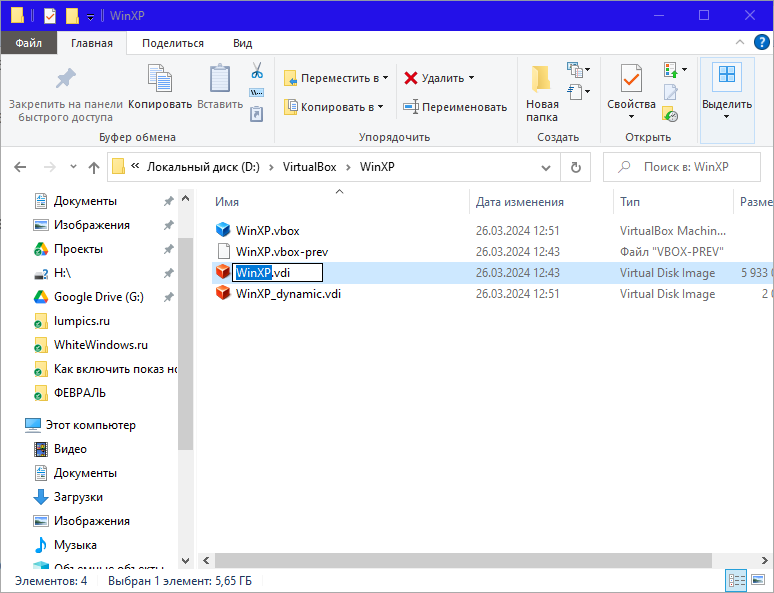Open the Delete (Удалить) dropdown arrow

click(471, 78)
